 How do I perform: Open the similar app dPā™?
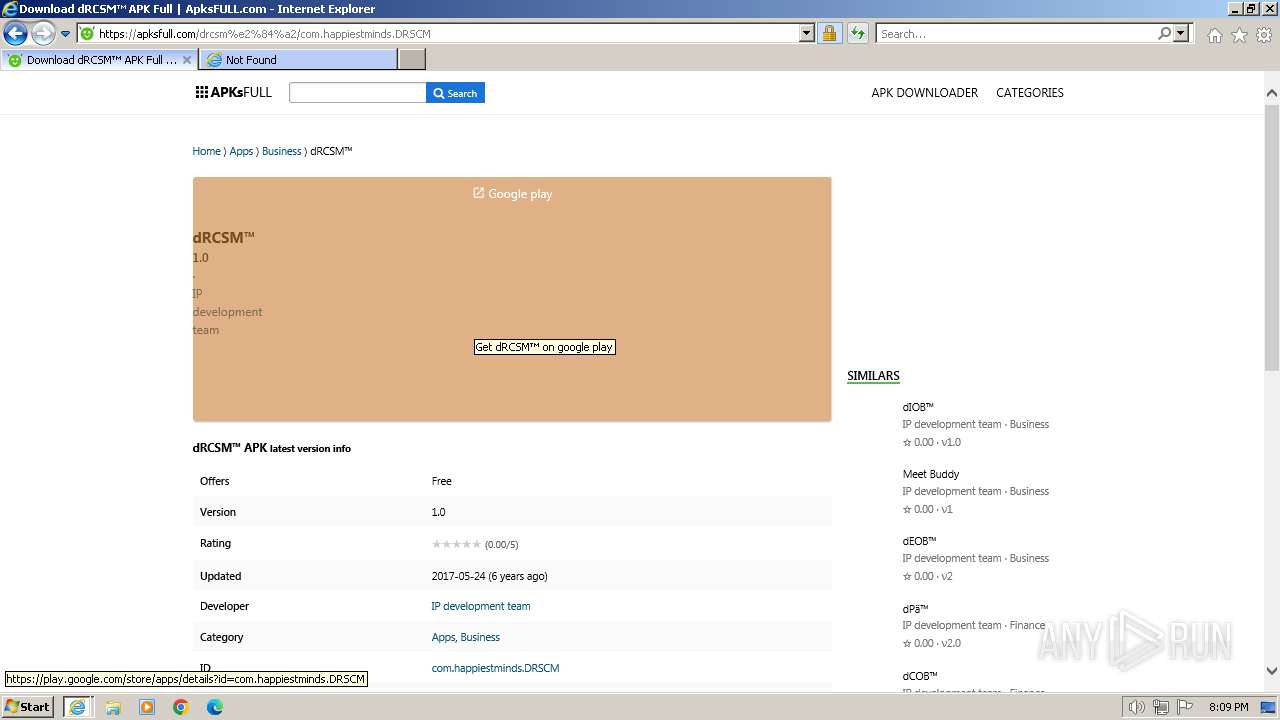(x=916, y=608)
